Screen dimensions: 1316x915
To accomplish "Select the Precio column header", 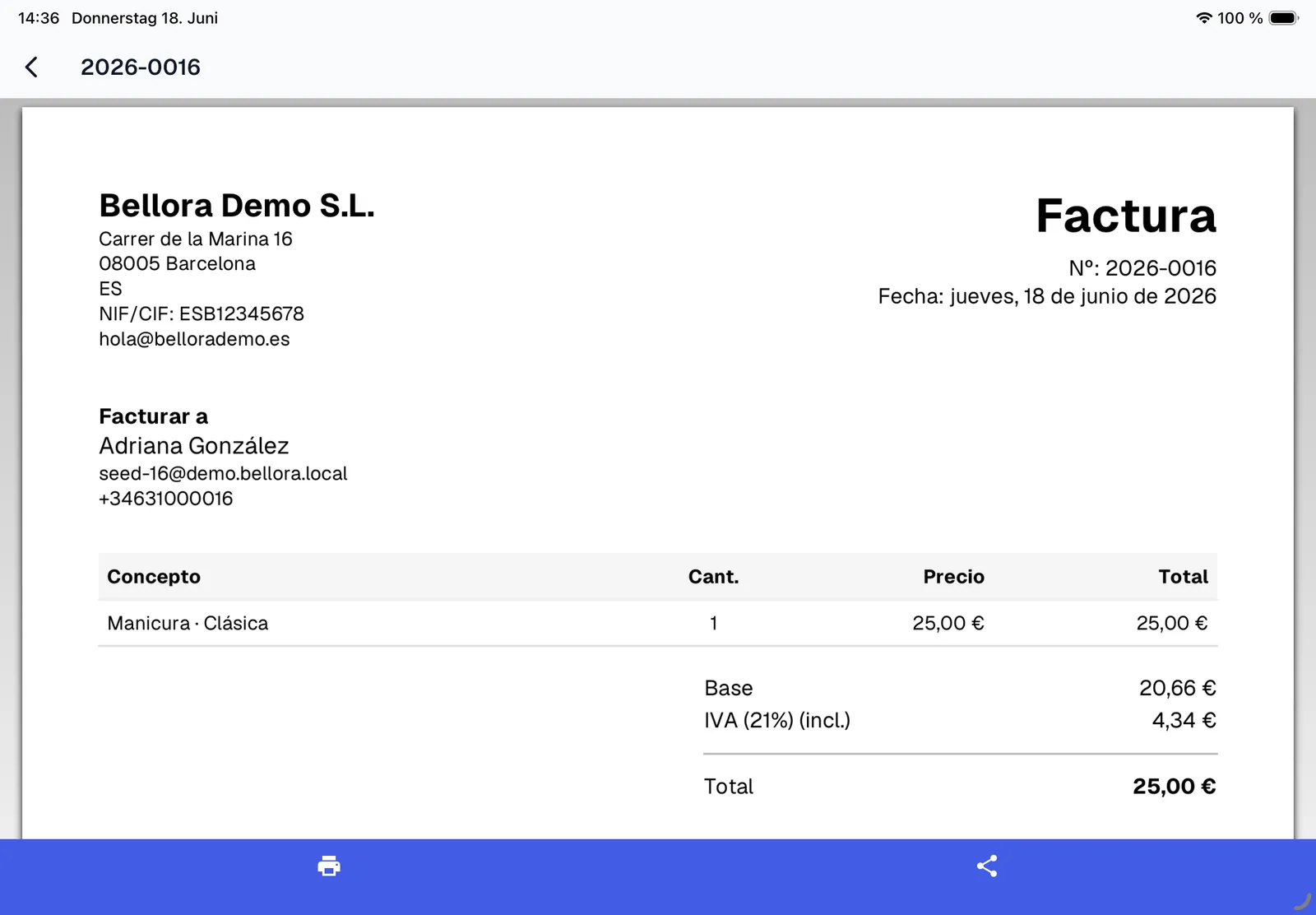I will point(953,577).
